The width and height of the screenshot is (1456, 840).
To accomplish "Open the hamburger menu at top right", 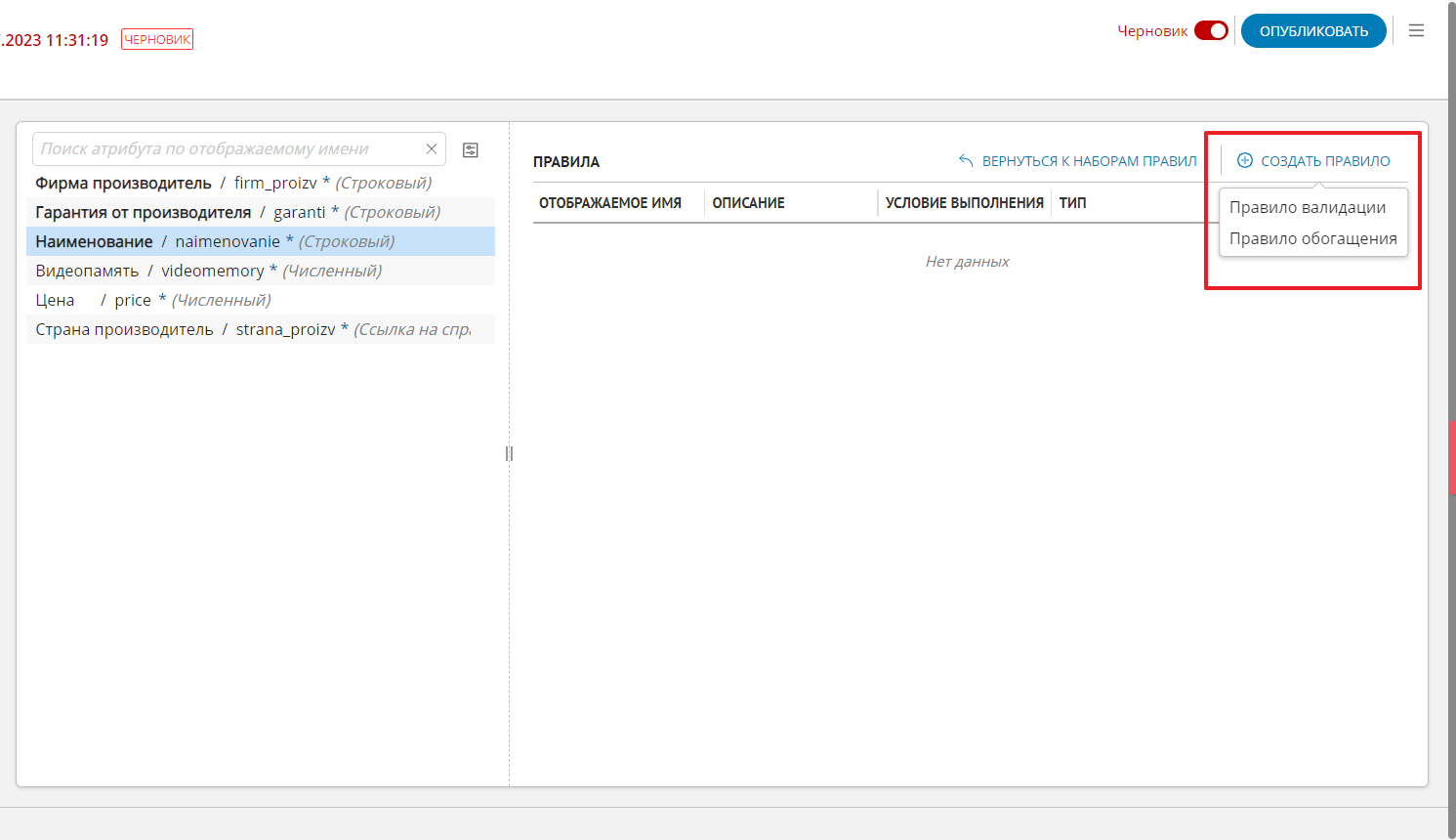I will (1416, 31).
